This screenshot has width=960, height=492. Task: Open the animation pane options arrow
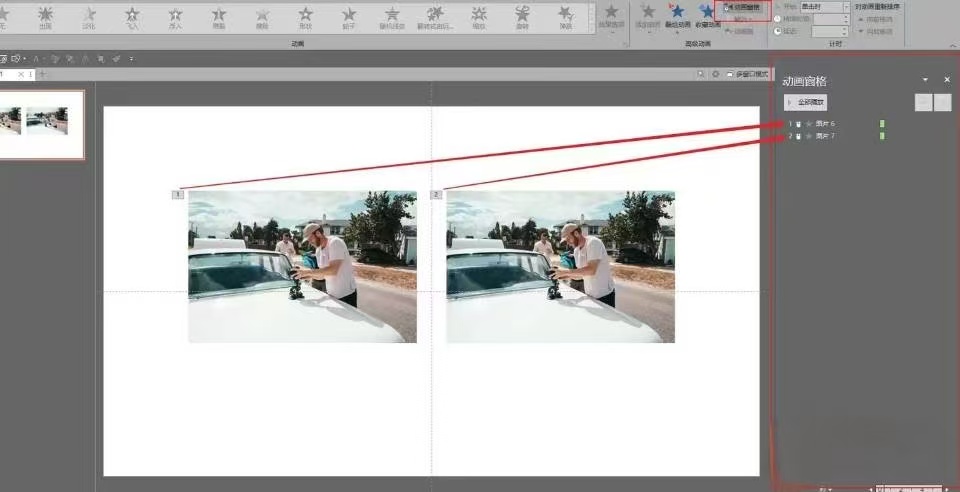pyautogui.click(x=925, y=79)
